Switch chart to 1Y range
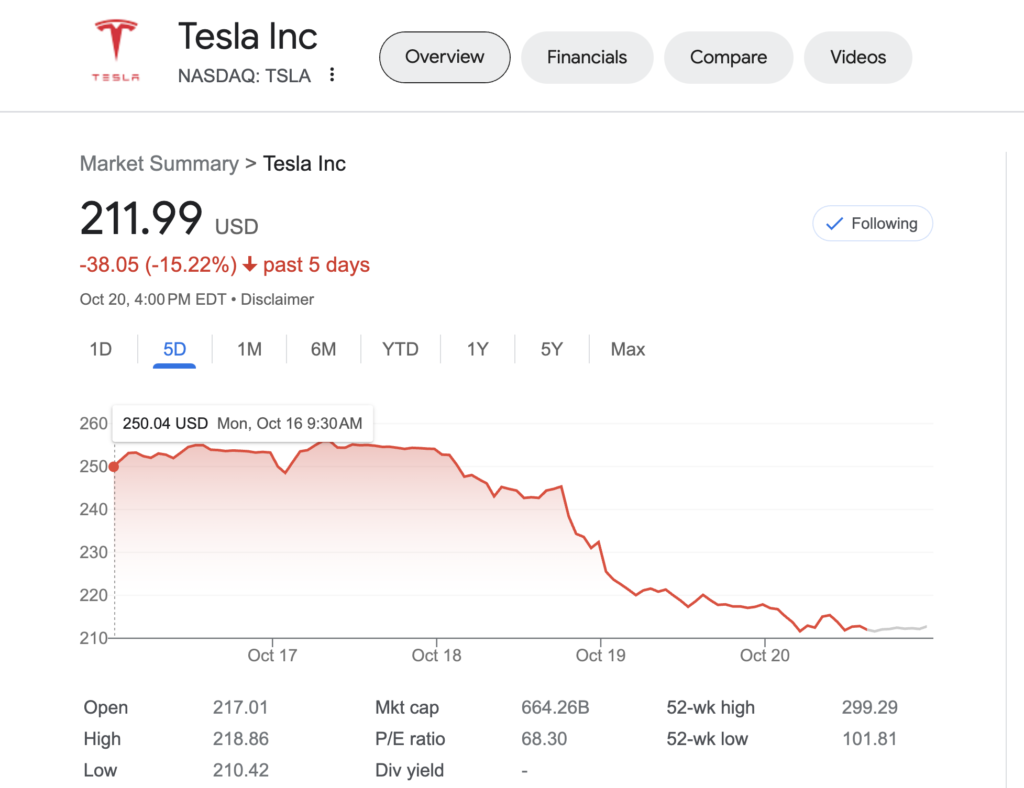The height and width of the screenshot is (788, 1024). [477, 349]
